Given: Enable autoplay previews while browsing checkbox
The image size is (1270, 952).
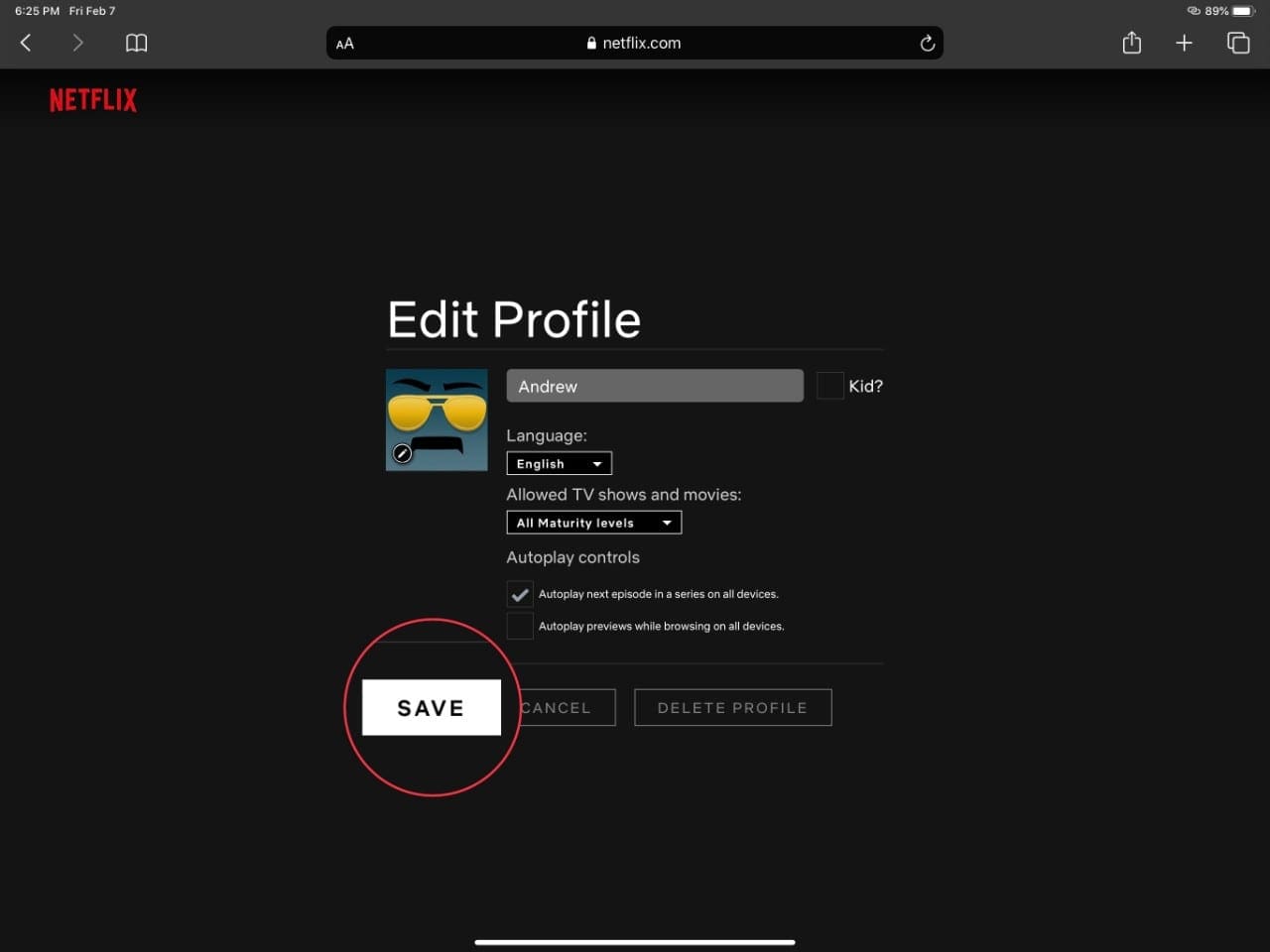Looking at the screenshot, I should pyautogui.click(x=520, y=626).
